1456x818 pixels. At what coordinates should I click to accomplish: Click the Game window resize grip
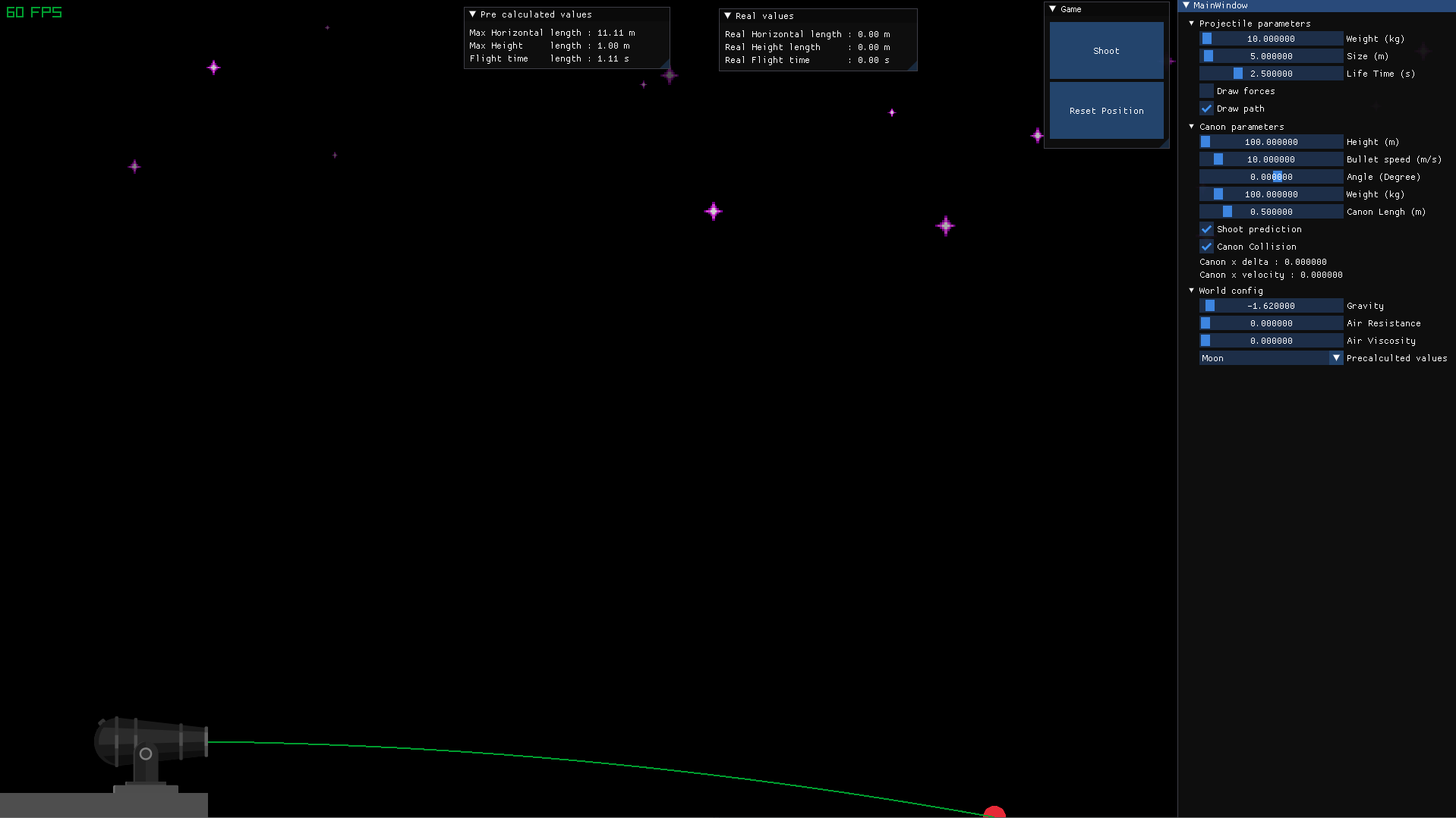pos(1164,143)
